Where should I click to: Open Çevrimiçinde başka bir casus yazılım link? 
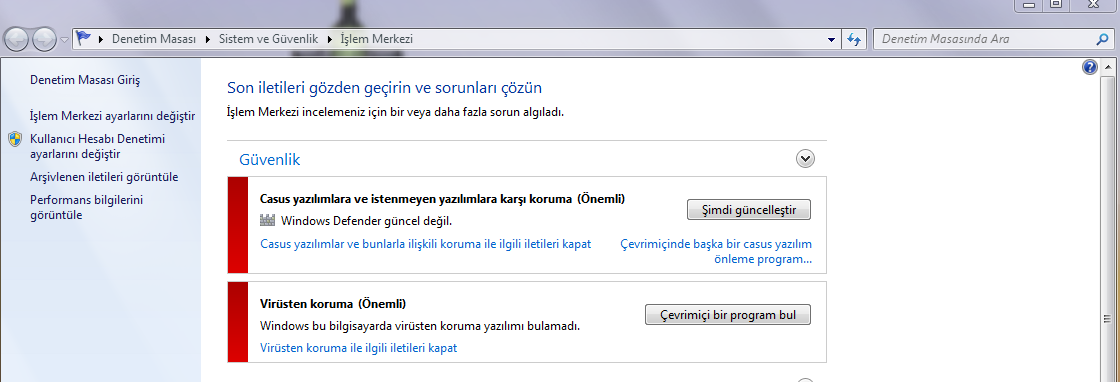(716, 251)
